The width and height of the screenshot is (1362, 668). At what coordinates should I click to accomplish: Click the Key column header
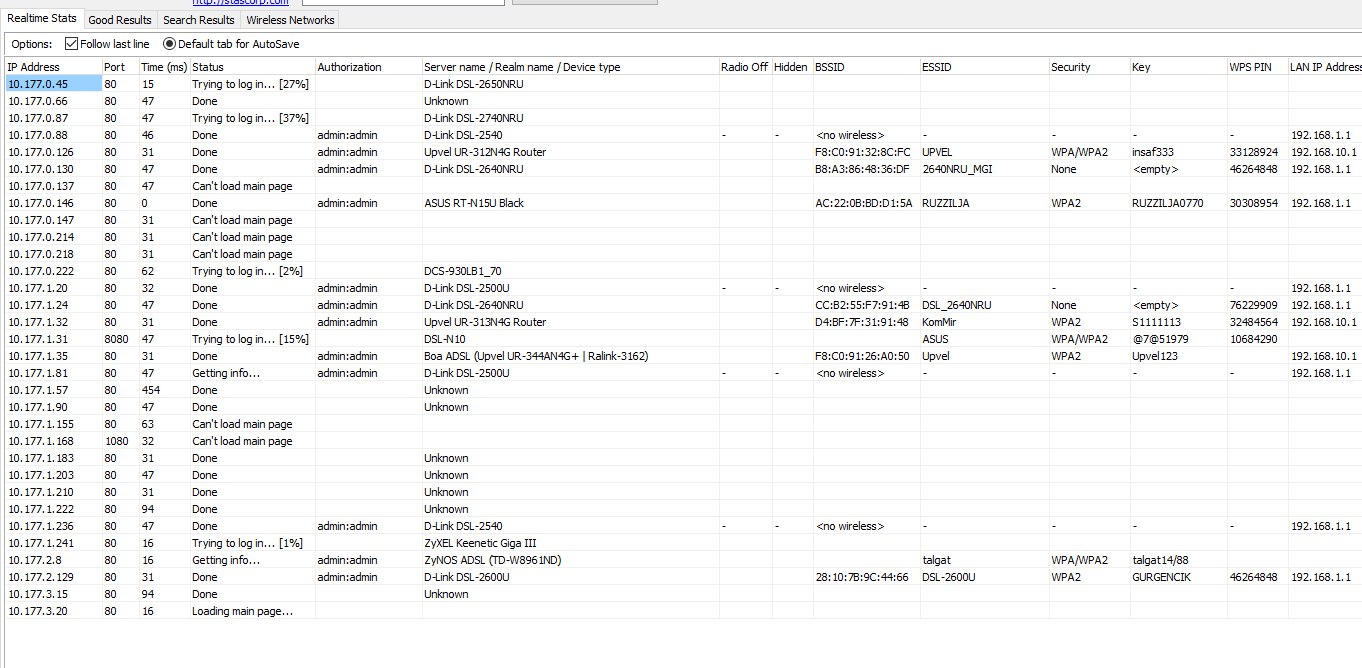[x=1177, y=67]
